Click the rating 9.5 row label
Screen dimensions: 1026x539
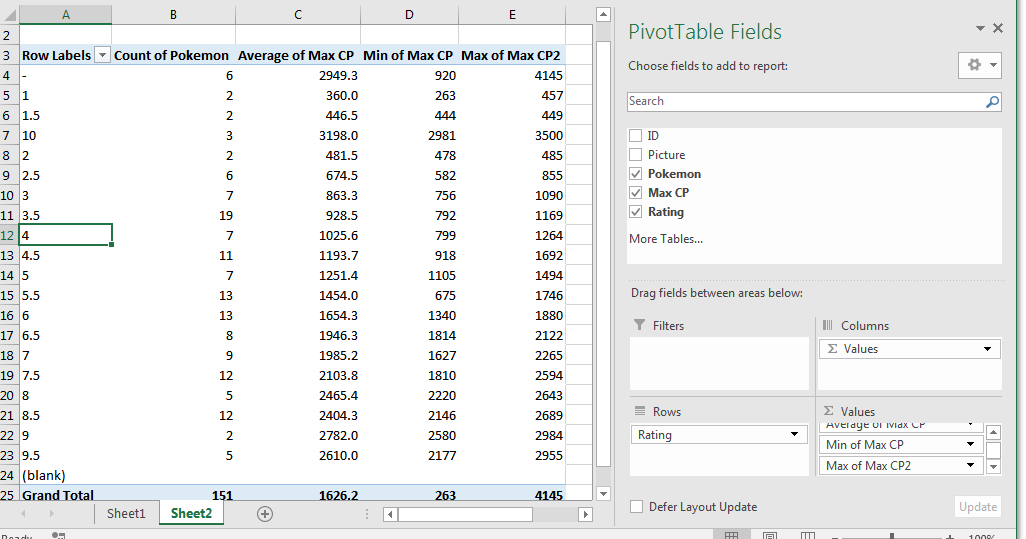pos(65,455)
